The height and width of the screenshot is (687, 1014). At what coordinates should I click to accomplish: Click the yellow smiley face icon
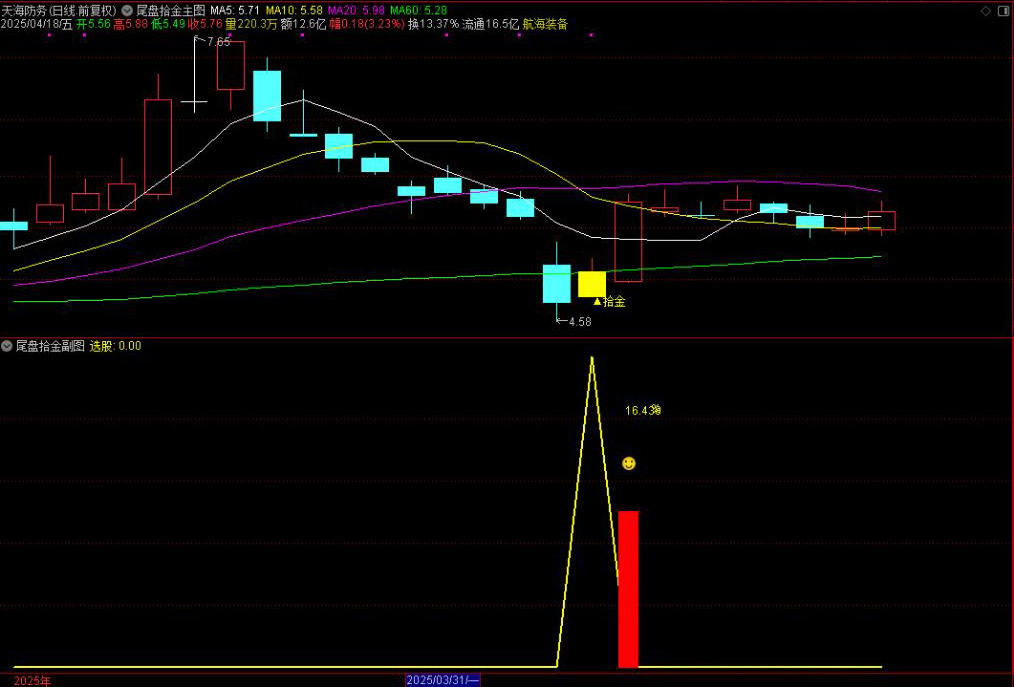point(628,463)
